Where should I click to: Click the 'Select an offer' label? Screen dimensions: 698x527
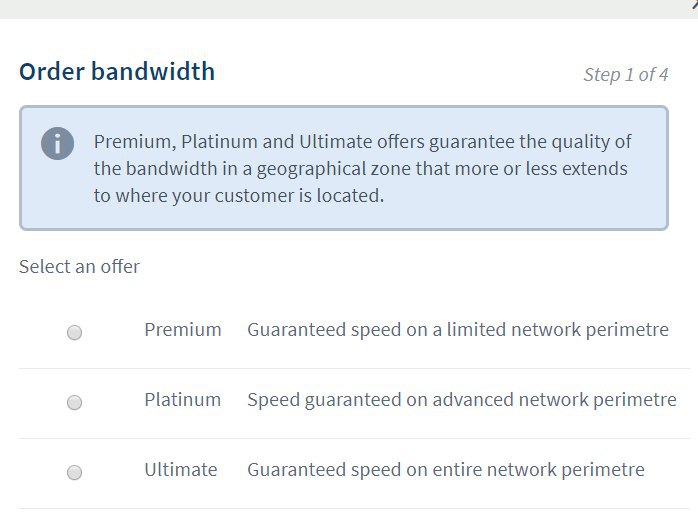pos(79,267)
